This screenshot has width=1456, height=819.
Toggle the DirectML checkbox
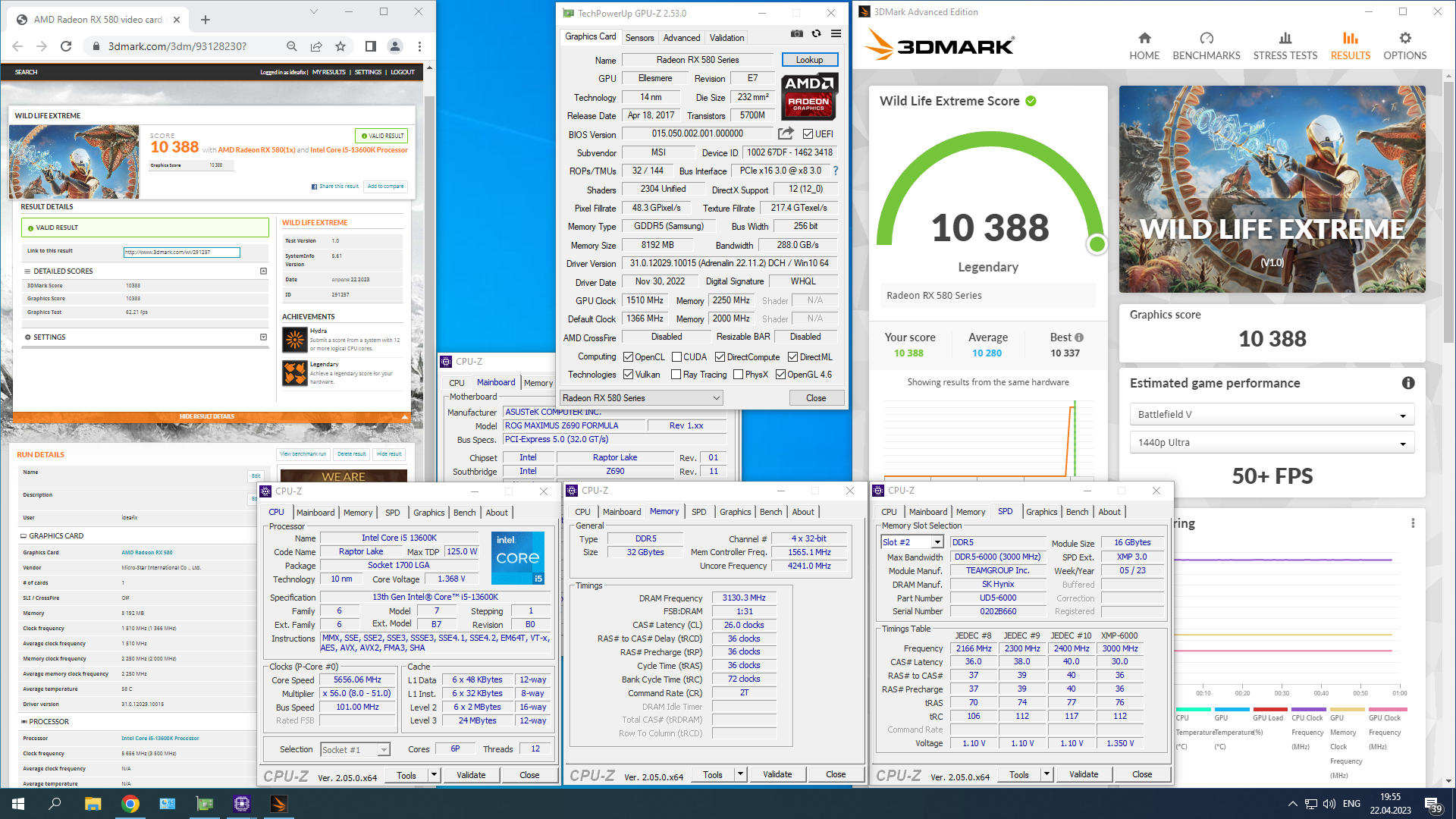click(792, 357)
